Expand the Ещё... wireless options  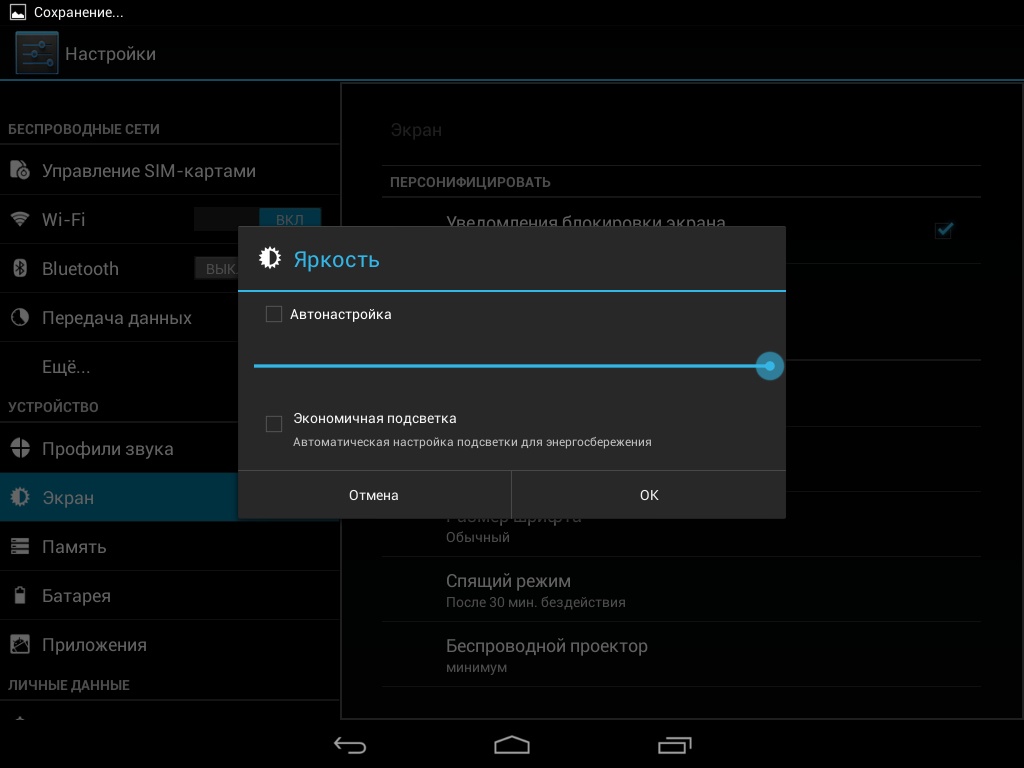[66, 367]
